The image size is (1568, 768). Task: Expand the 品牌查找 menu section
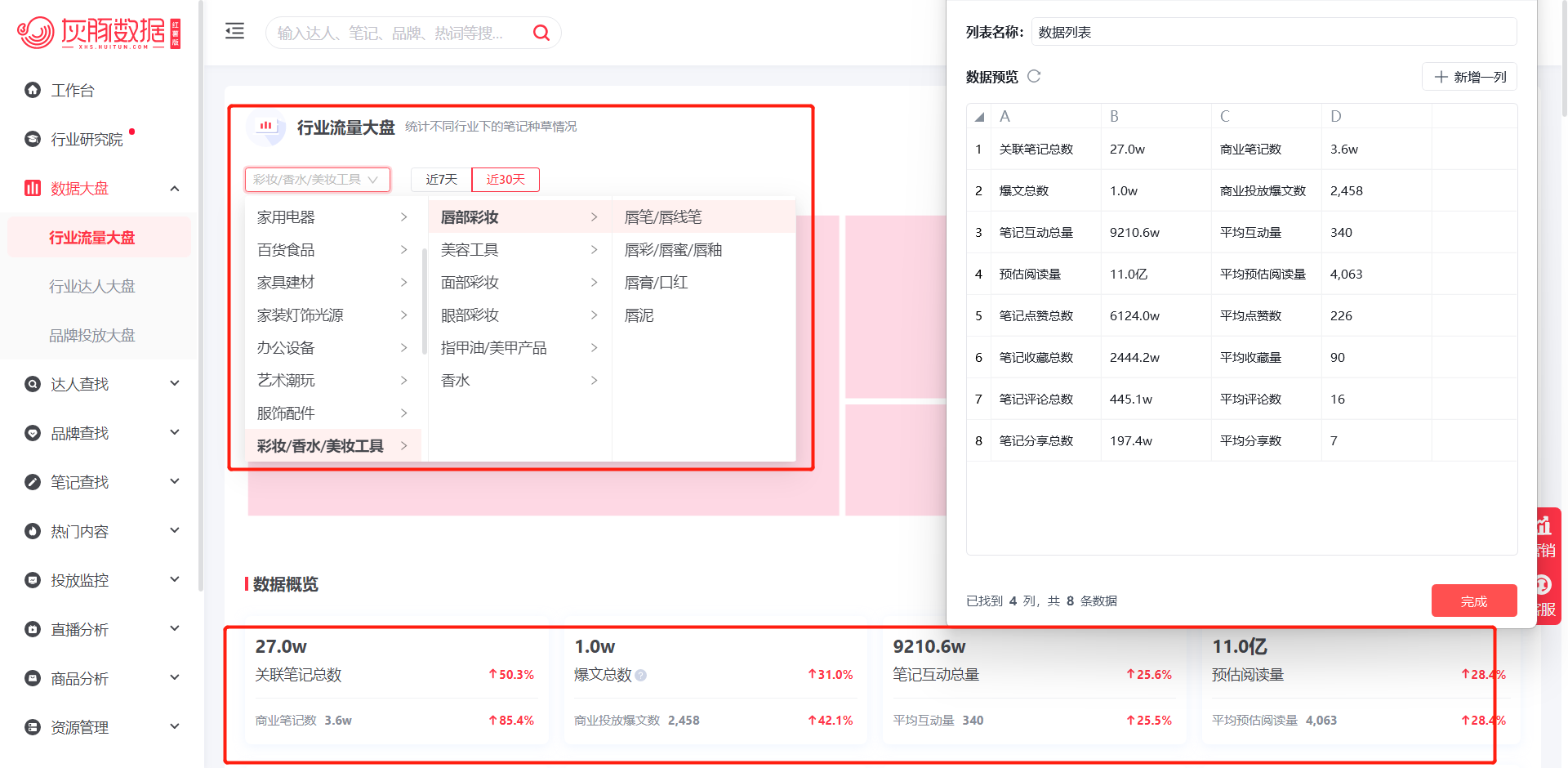175,432
